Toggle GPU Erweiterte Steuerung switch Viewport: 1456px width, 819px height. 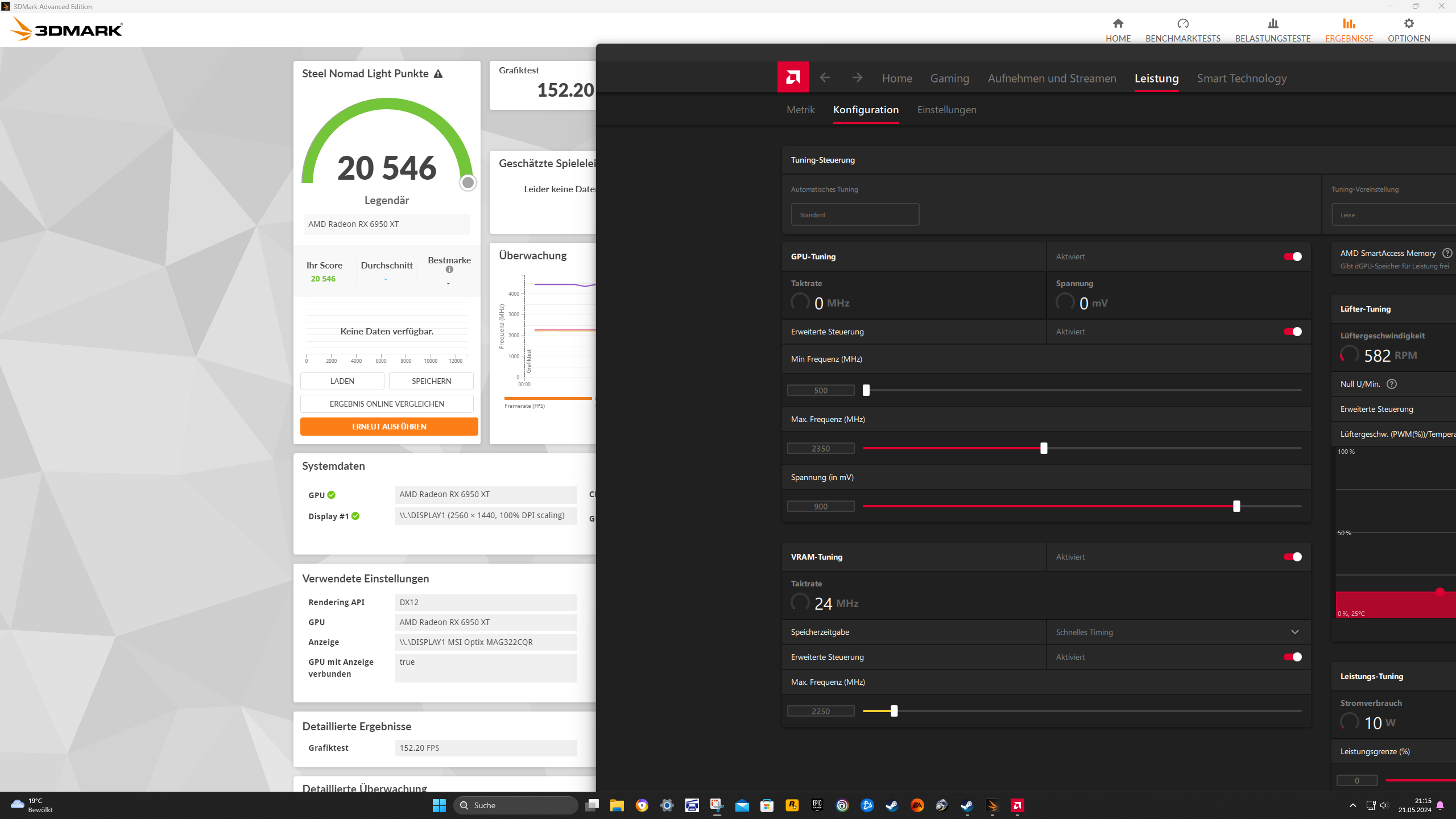[1292, 332]
